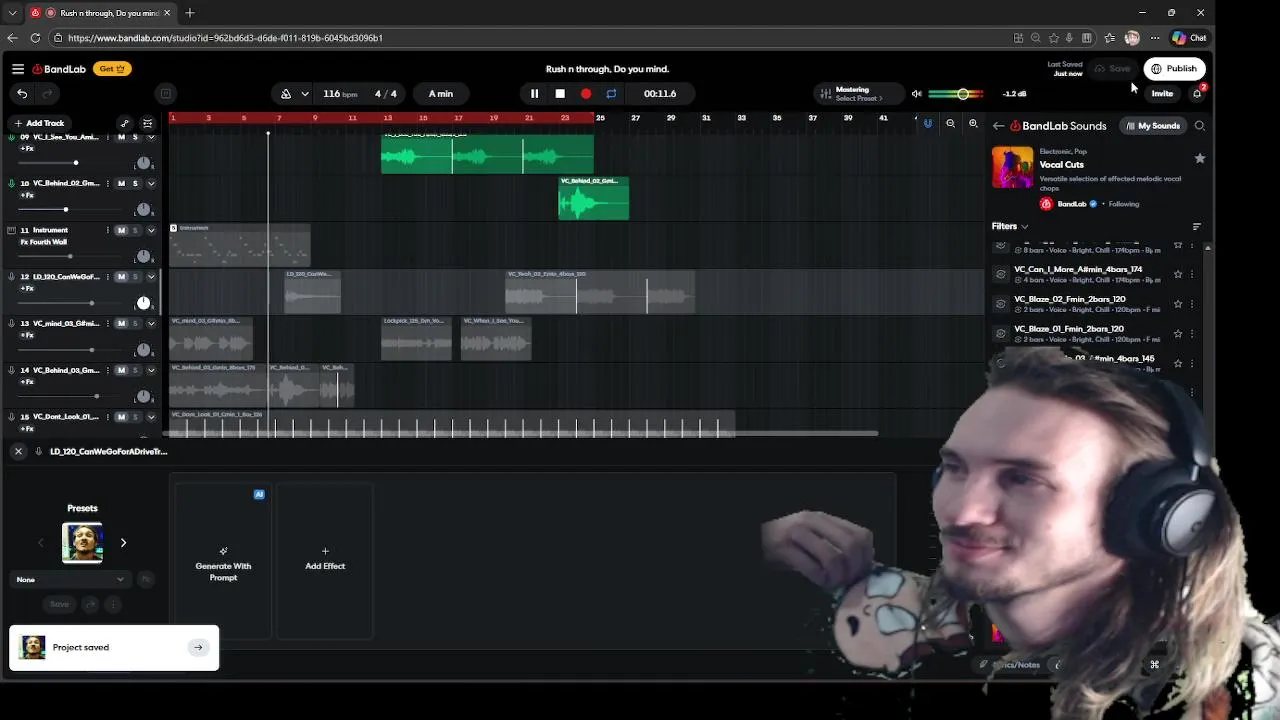
Task: Preview VC_Blaze_01_Fmin_2bars_120 sample
Action: click(x=1001, y=333)
